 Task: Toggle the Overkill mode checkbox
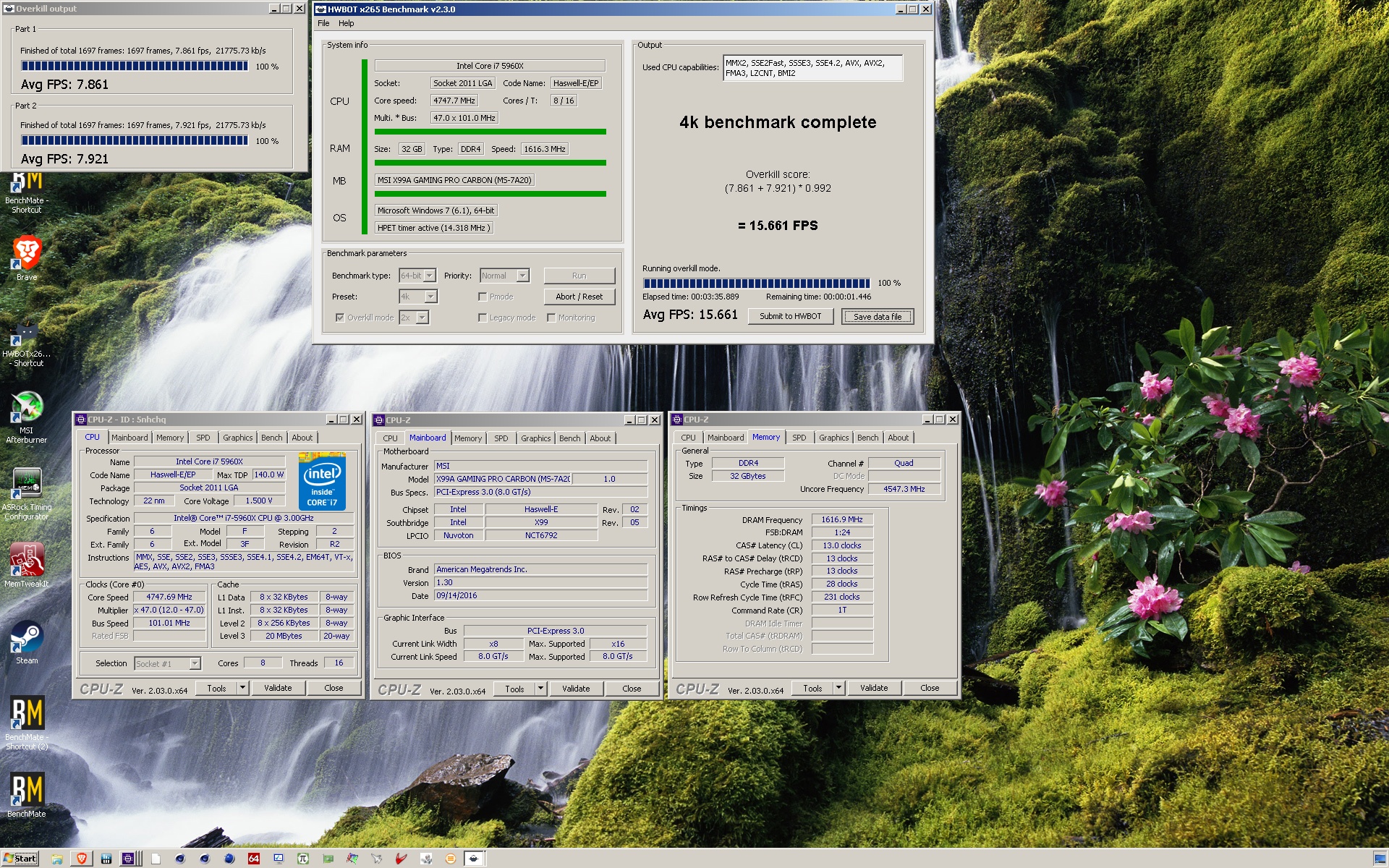point(340,318)
